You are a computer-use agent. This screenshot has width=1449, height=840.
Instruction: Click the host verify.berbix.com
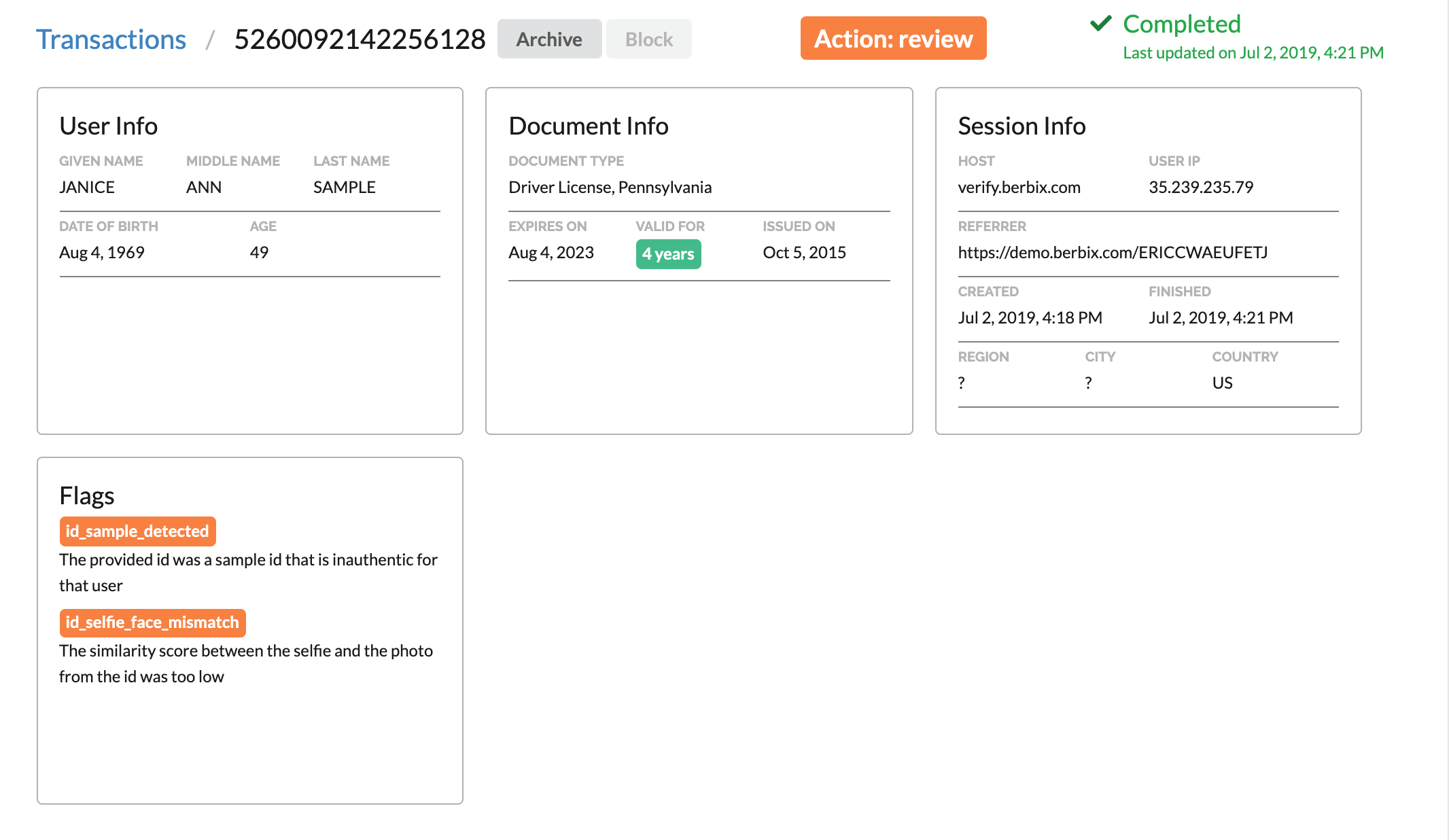[1019, 188]
